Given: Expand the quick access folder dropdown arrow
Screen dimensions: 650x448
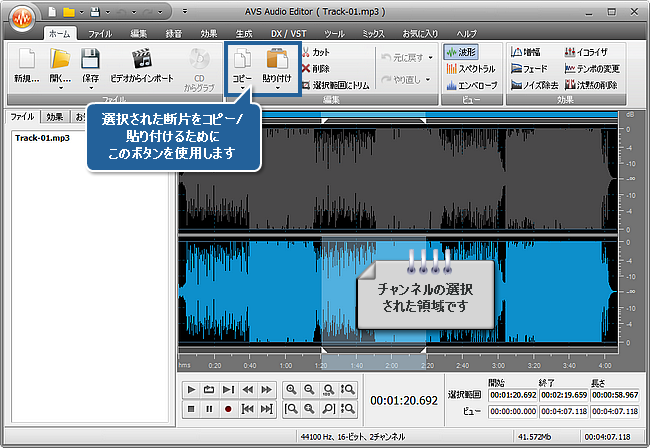Looking at the screenshot, I should point(82,12).
